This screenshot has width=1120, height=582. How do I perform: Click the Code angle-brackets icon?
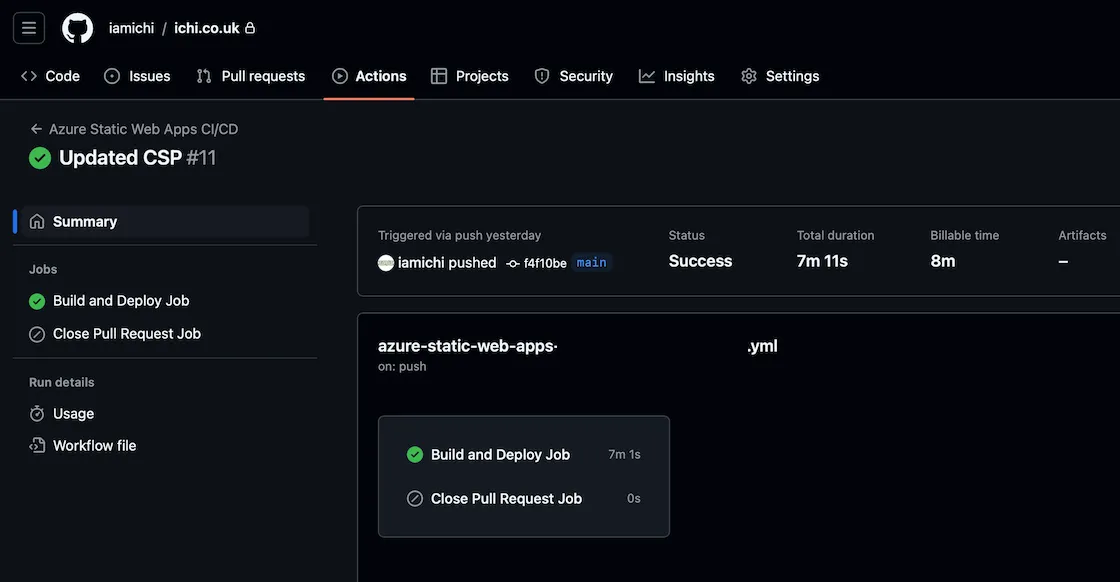29,76
